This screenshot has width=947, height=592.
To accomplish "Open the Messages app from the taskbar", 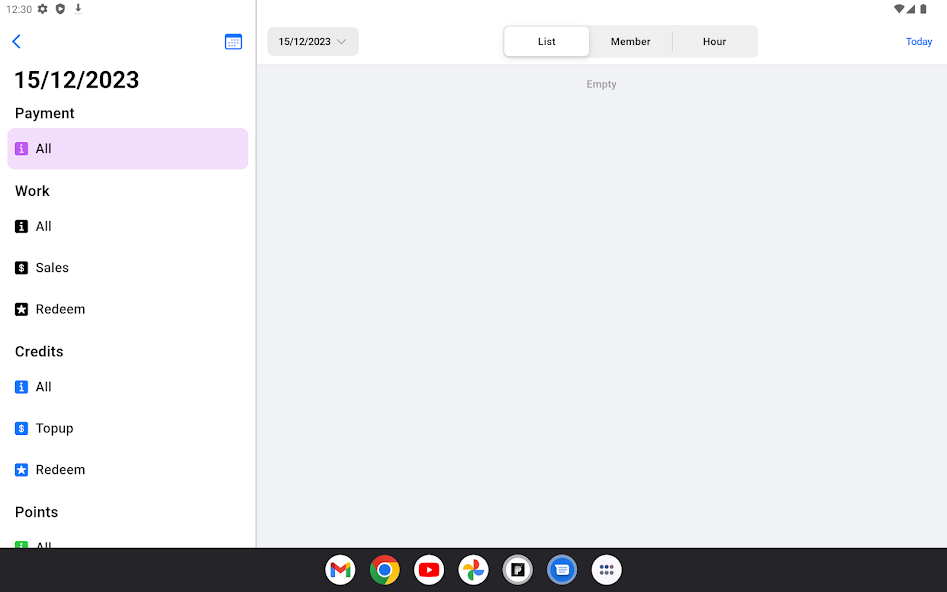I will point(562,569).
